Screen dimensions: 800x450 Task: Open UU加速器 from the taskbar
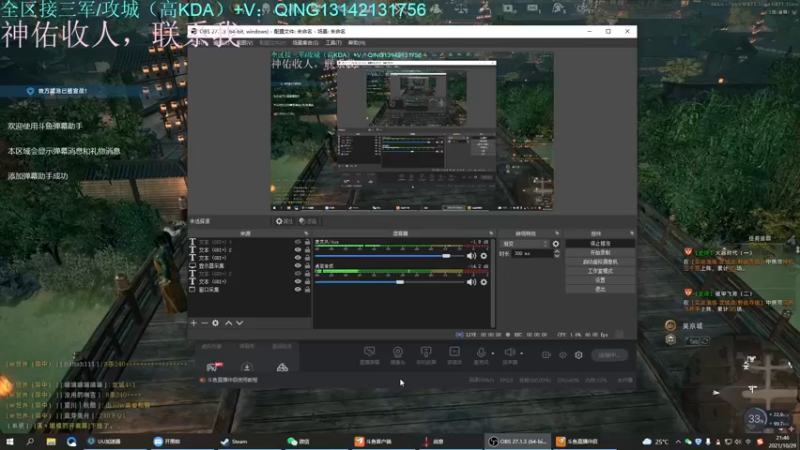(x=104, y=441)
